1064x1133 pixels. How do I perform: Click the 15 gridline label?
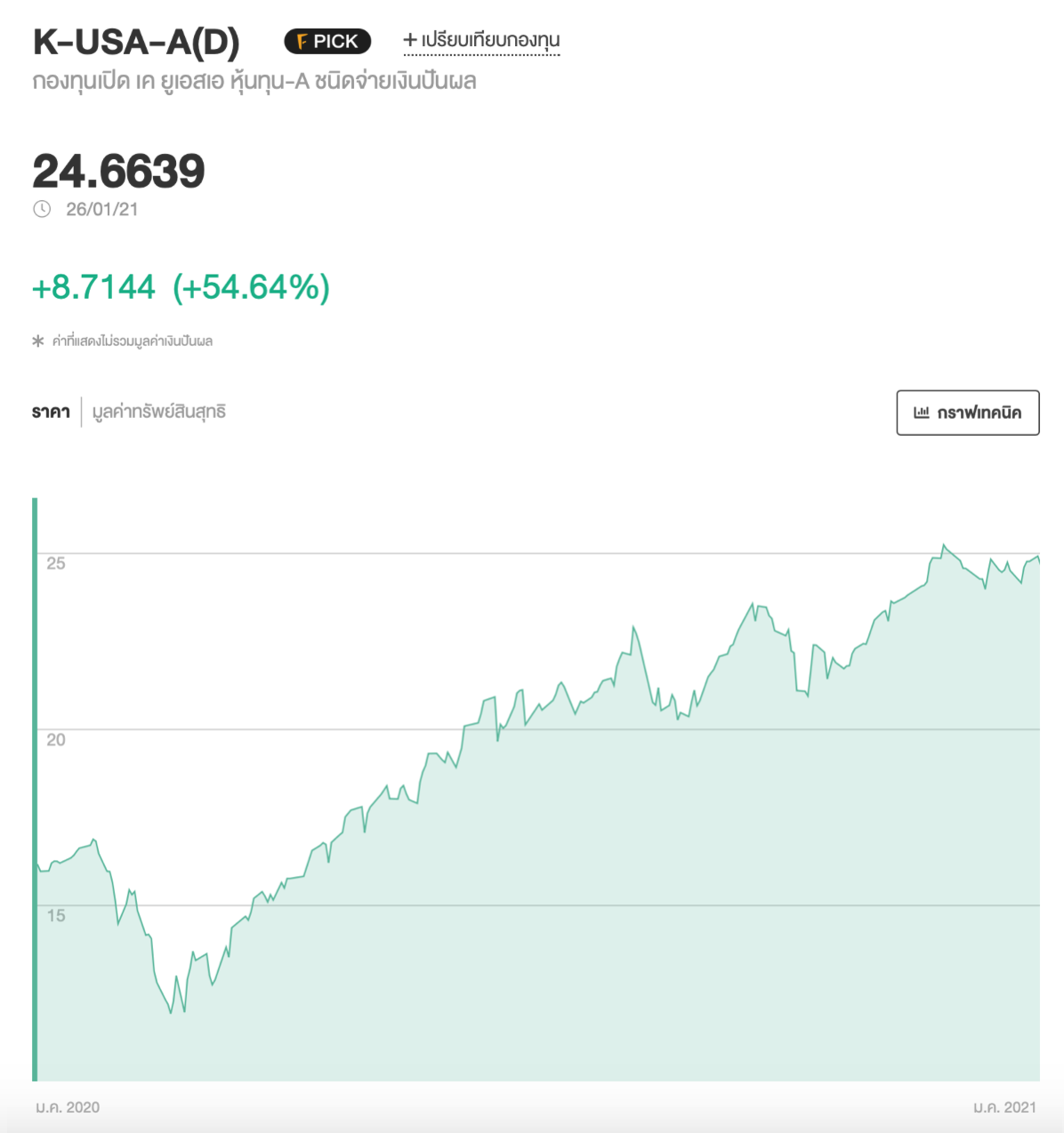tap(56, 915)
